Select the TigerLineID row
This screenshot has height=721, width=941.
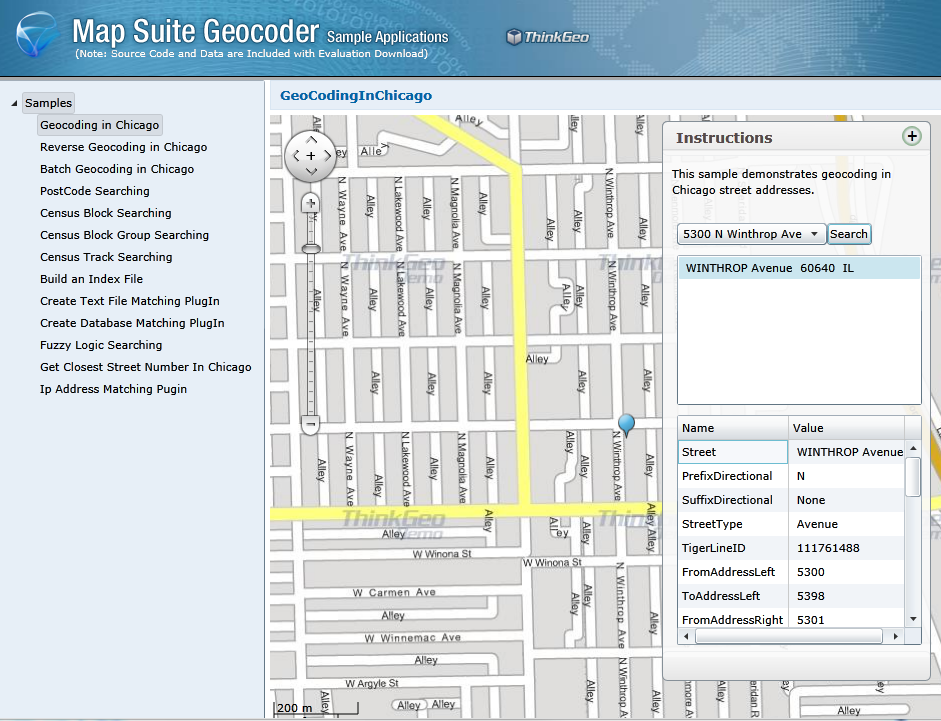[791, 548]
